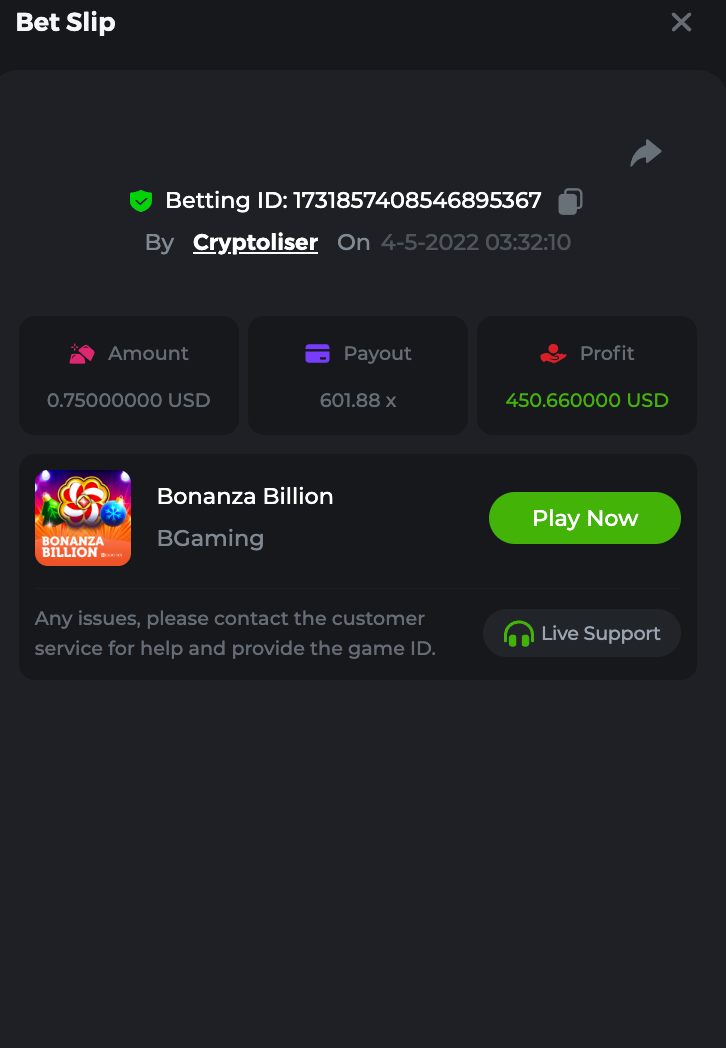Close the Bet Slip panel
726x1048 pixels.
tap(681, 22)
